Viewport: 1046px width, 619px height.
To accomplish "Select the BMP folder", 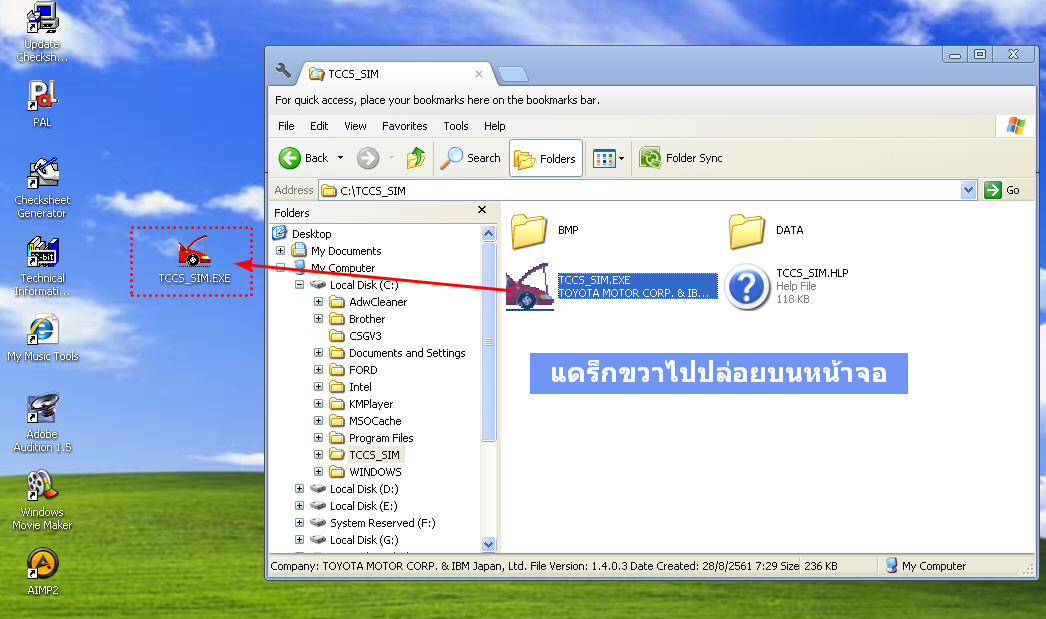I will tap(545, 231).
